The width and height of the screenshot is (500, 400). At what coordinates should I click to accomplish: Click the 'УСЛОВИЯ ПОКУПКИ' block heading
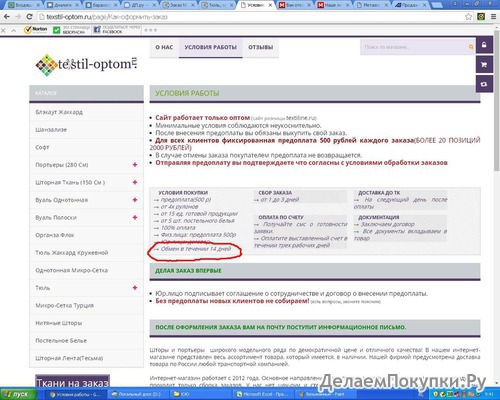pyautogui.click(x=183, y=193)
